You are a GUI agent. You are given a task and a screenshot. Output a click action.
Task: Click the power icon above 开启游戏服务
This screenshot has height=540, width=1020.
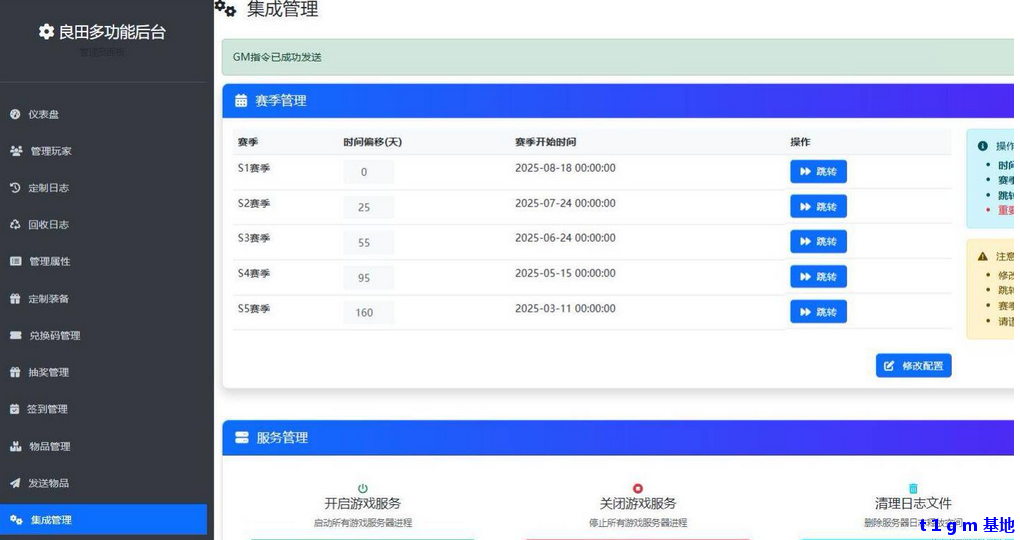[362, 488]
